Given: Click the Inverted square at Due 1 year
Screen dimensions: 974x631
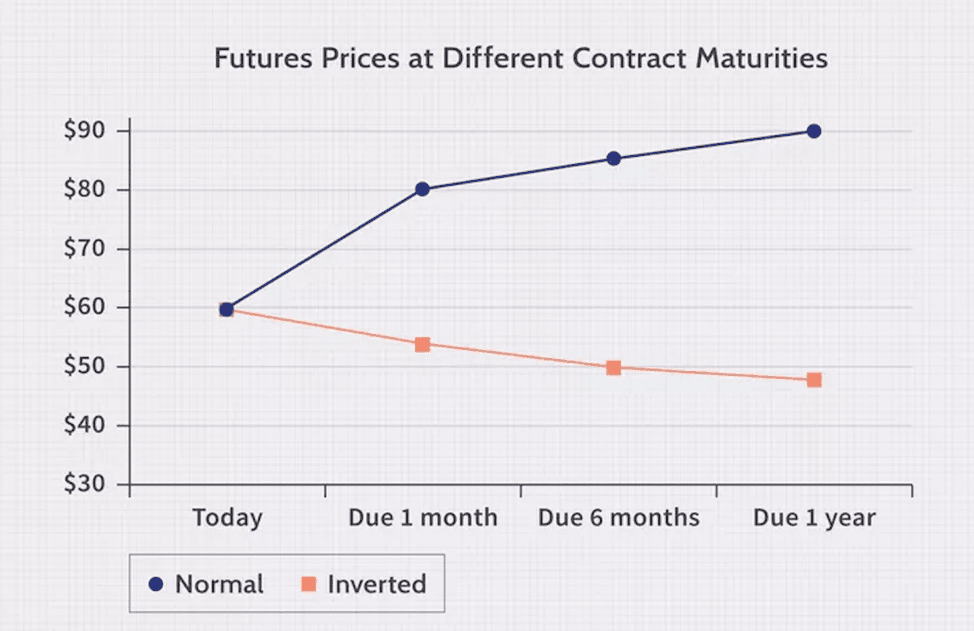Looking at the screenshot, I should pos(814,380).
